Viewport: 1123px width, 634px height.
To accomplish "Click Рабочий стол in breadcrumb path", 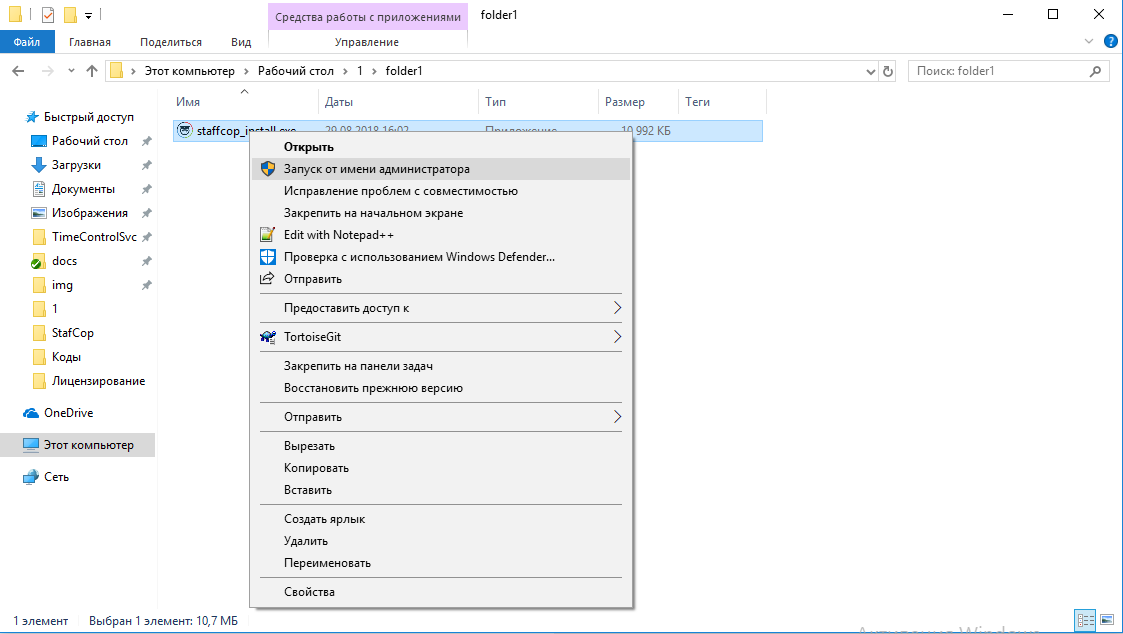I will [x=296, y=71].
